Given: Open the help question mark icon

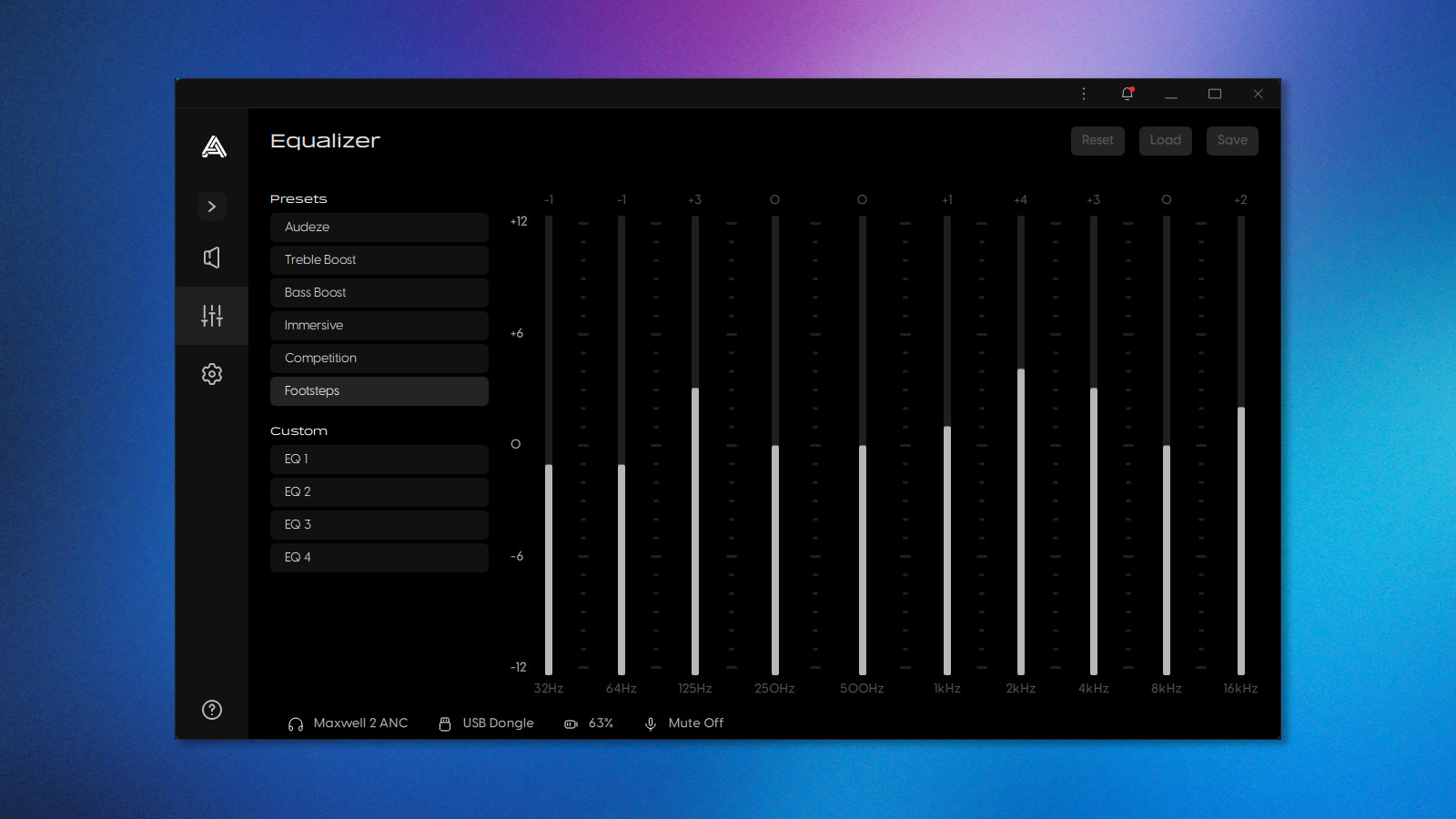Looking at the screenshot, I should [212, 710].
